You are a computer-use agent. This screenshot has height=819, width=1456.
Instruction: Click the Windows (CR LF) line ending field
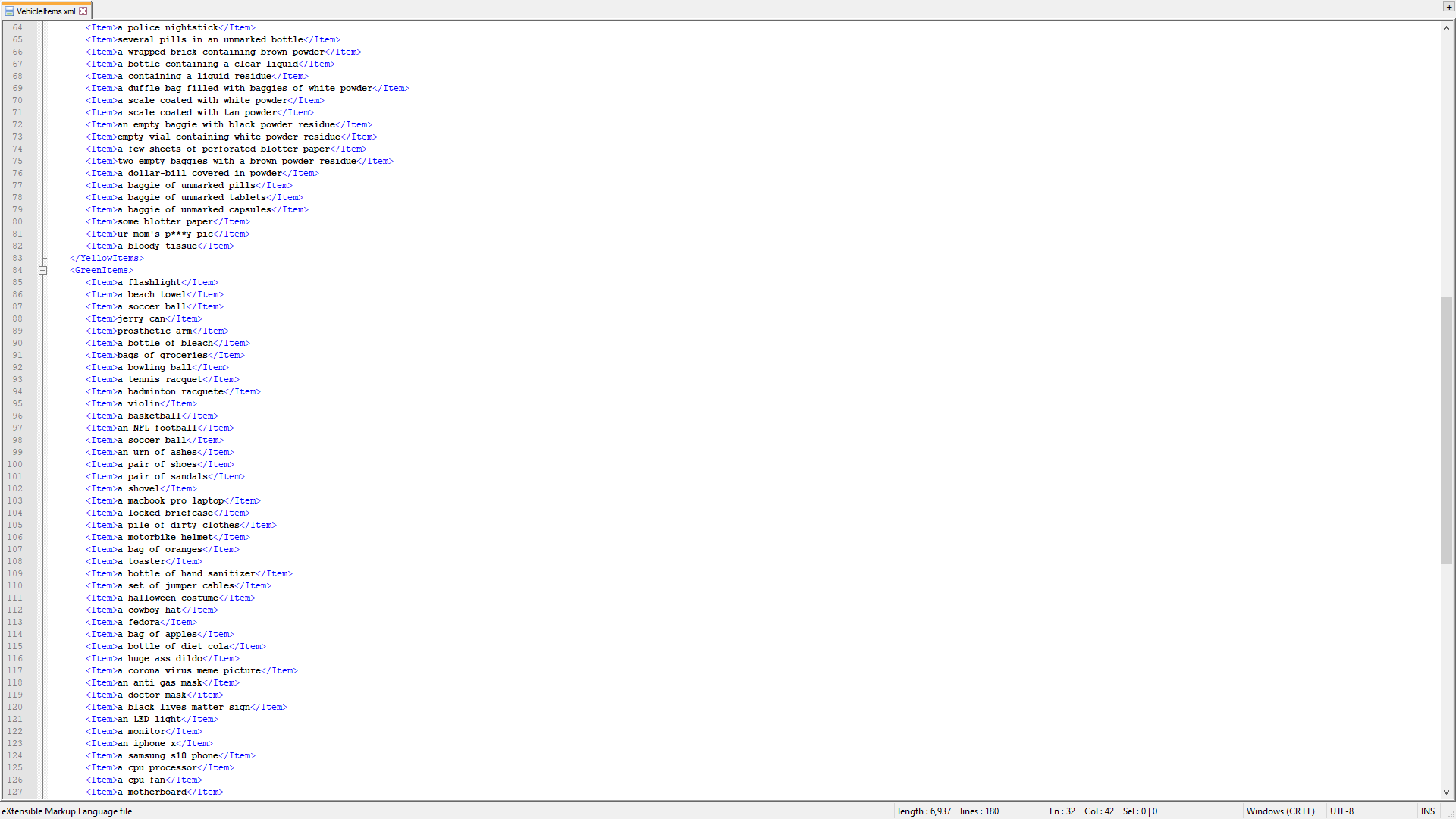point(1280,811)
